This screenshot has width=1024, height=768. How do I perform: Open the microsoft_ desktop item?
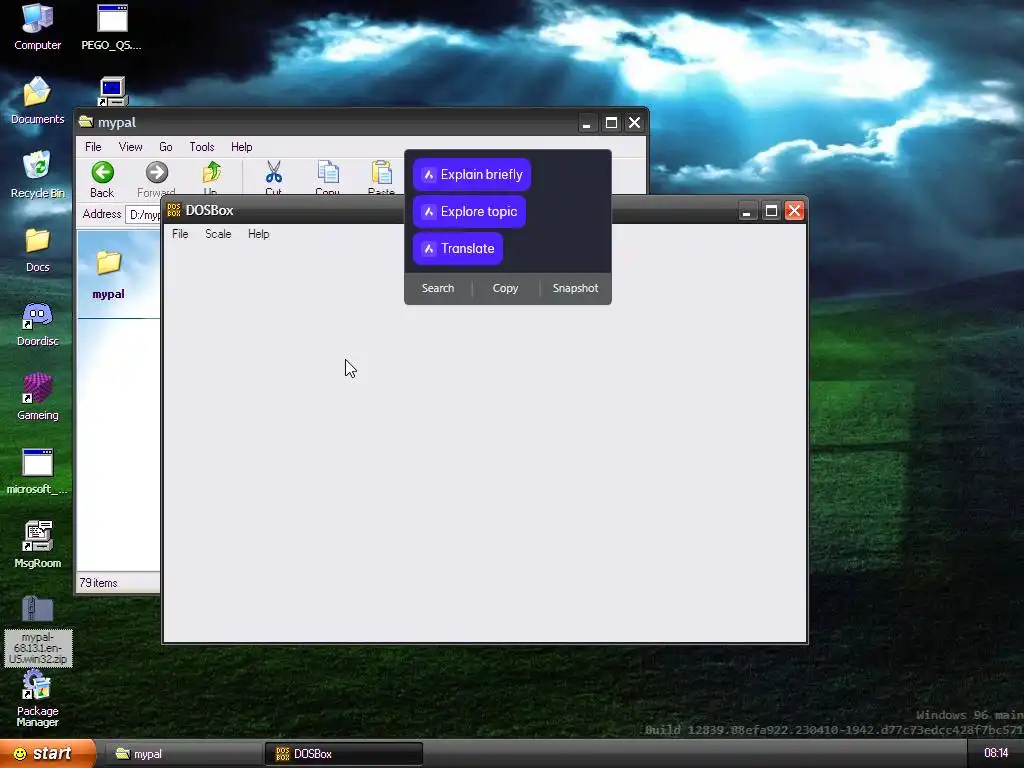37,470
